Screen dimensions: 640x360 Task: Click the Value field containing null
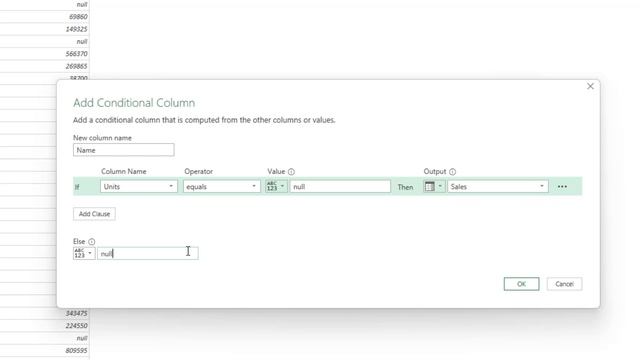click(x=340, y=187)
